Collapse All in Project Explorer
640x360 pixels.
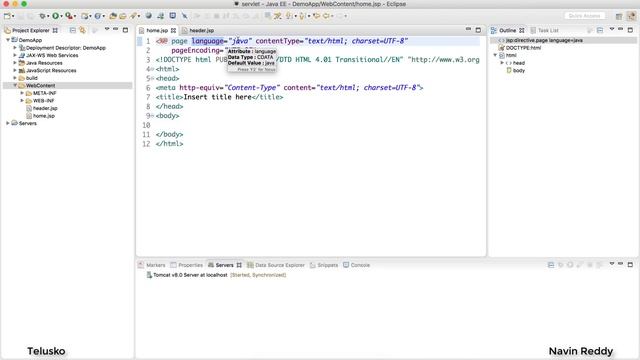pos(73,30)
